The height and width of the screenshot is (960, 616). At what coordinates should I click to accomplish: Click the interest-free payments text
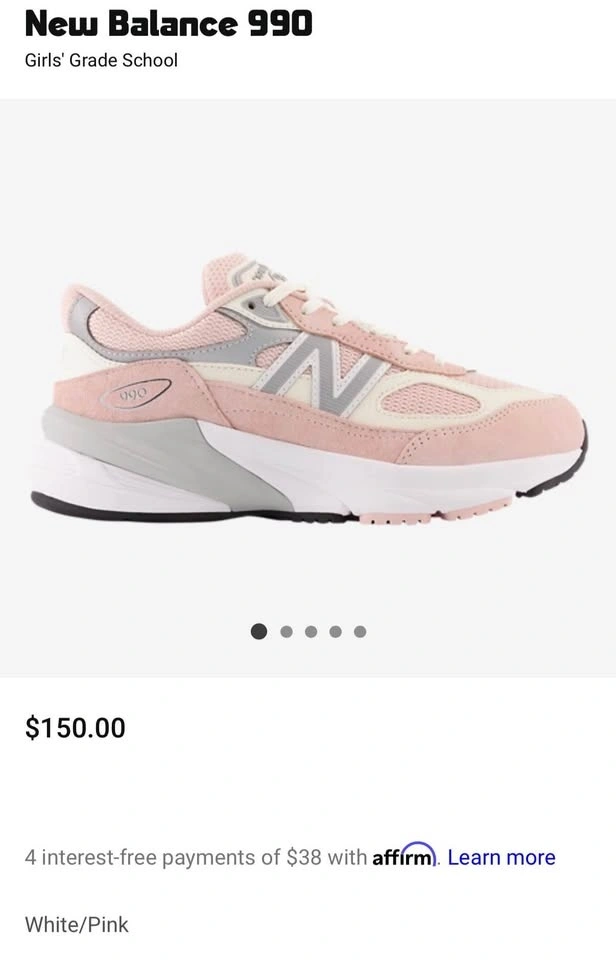pos(196,857)
